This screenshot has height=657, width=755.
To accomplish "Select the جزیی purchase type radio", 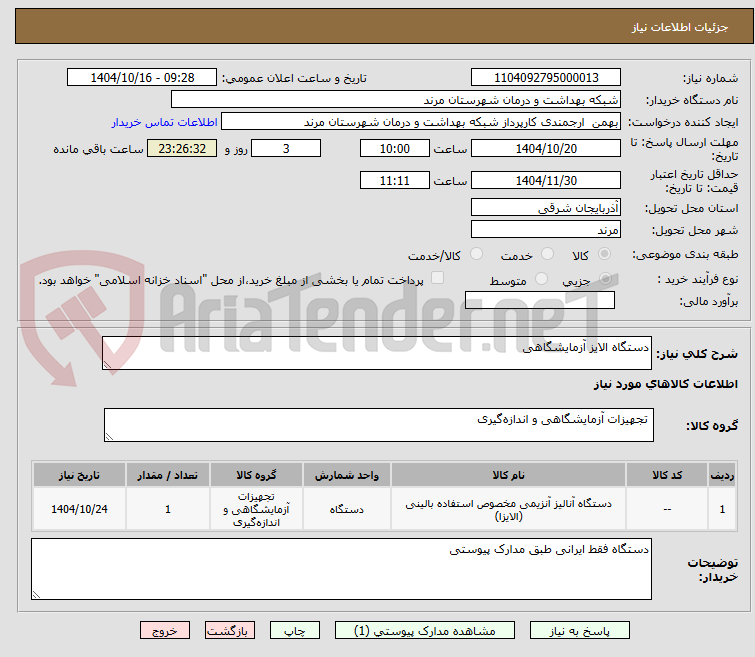I will (605, 278).
